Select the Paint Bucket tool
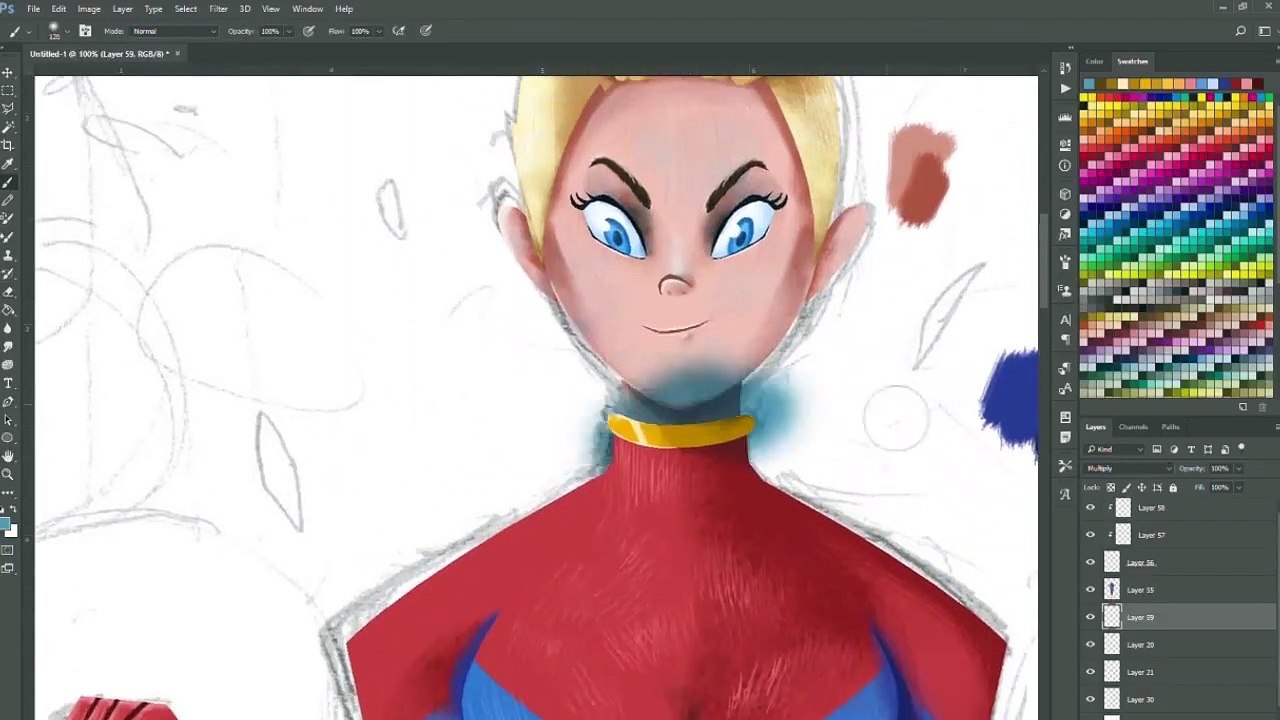1280x720 pixels. coord(8,309)
